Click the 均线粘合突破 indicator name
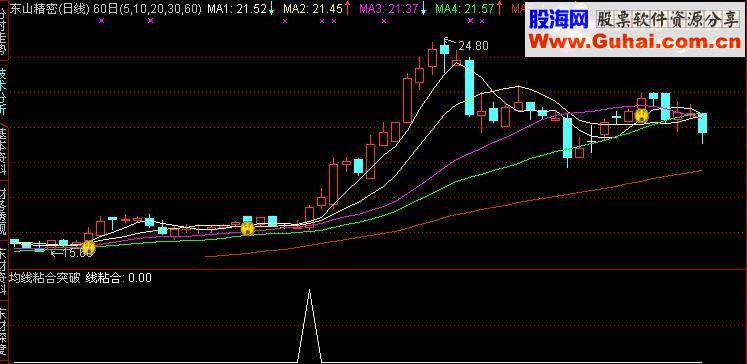747x364 pixels. (x=45, y=278)
